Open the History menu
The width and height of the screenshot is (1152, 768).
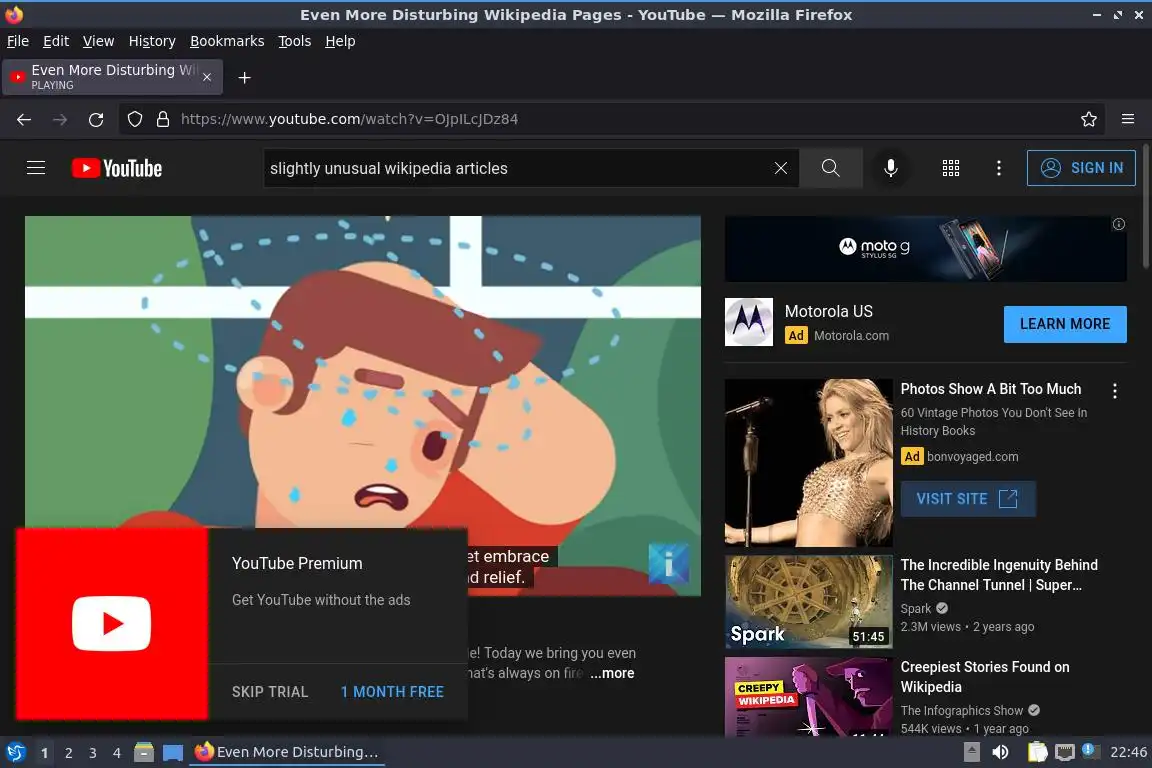152,41
